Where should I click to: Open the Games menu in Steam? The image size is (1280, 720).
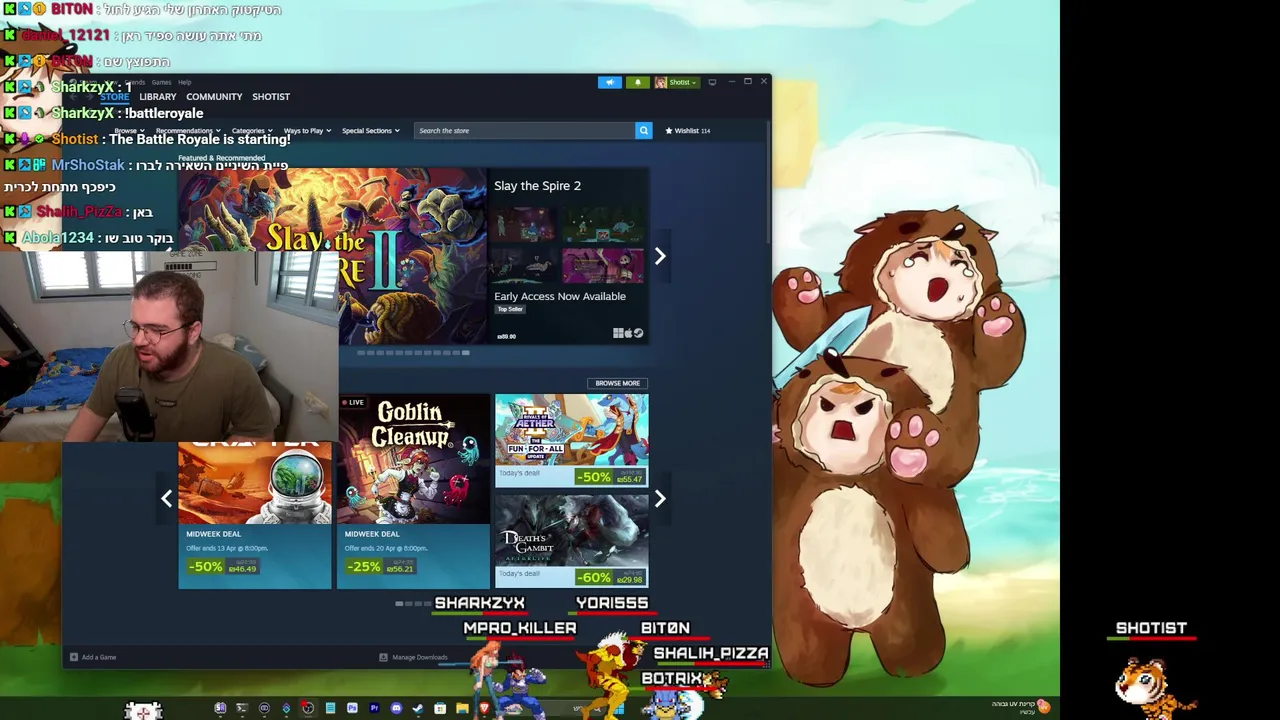[x=161, y=82]
